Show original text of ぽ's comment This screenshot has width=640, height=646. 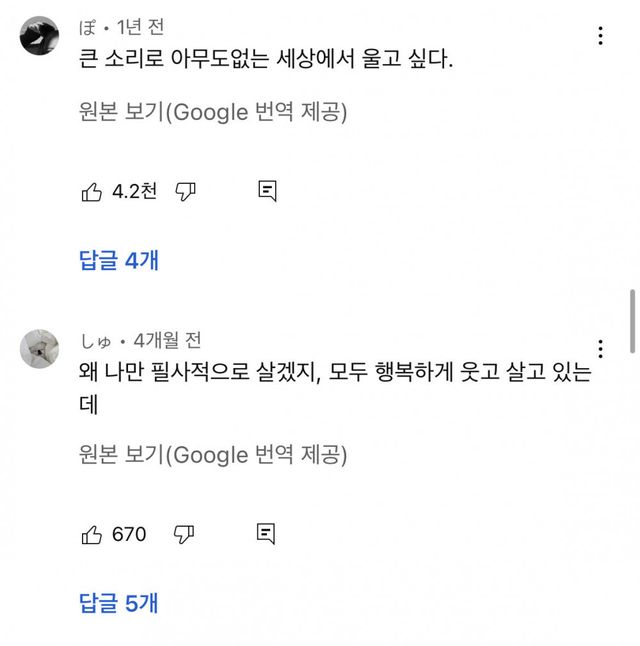(x=212, y=113)
